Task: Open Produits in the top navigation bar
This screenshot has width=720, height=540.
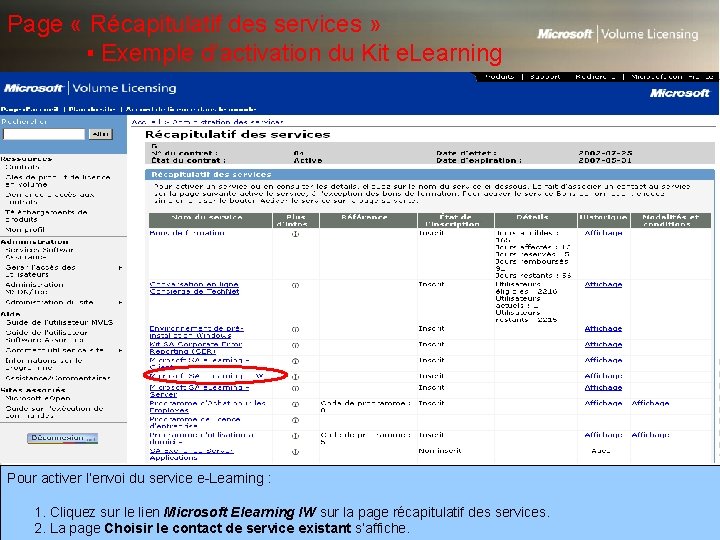Action: pyautogui.click(x=500, y=77)
